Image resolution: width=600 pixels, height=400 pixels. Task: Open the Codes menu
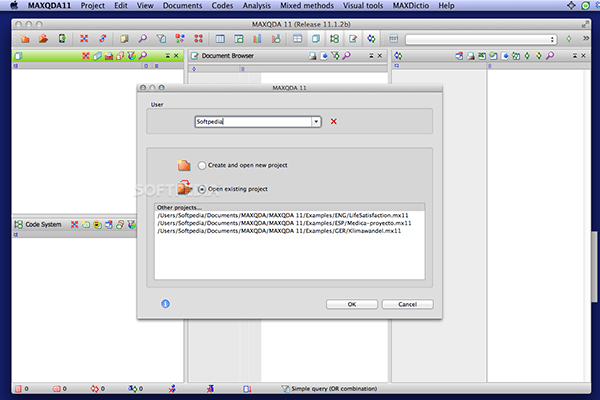point(222,6)
